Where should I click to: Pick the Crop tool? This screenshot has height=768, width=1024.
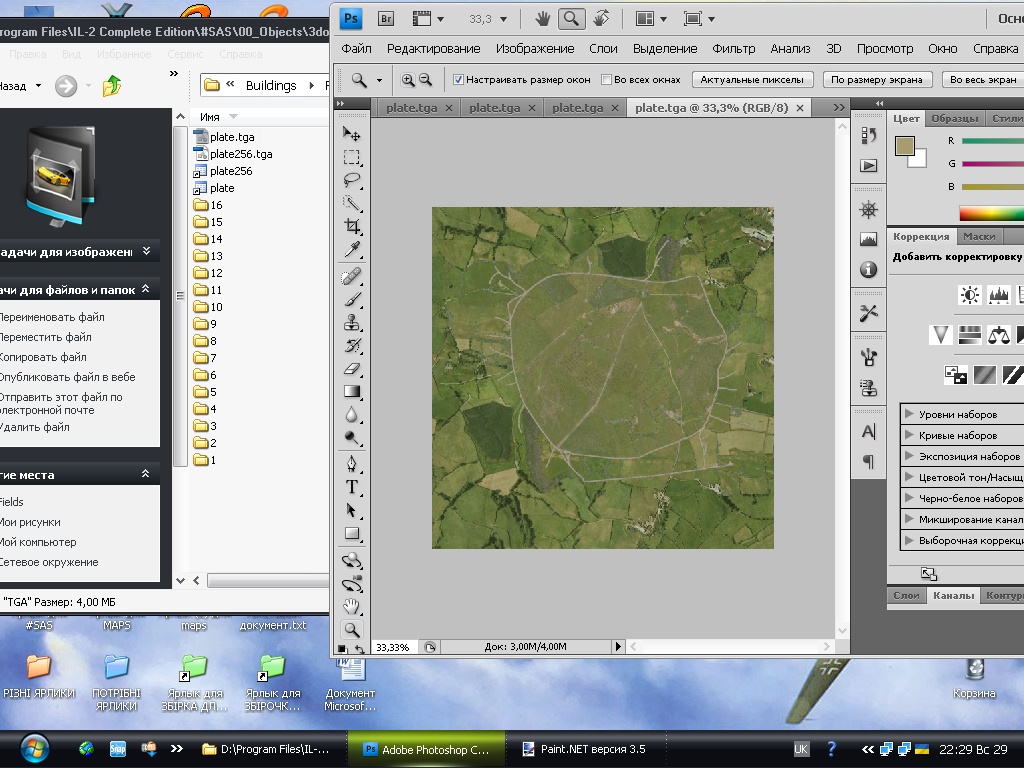pos(351,227)
